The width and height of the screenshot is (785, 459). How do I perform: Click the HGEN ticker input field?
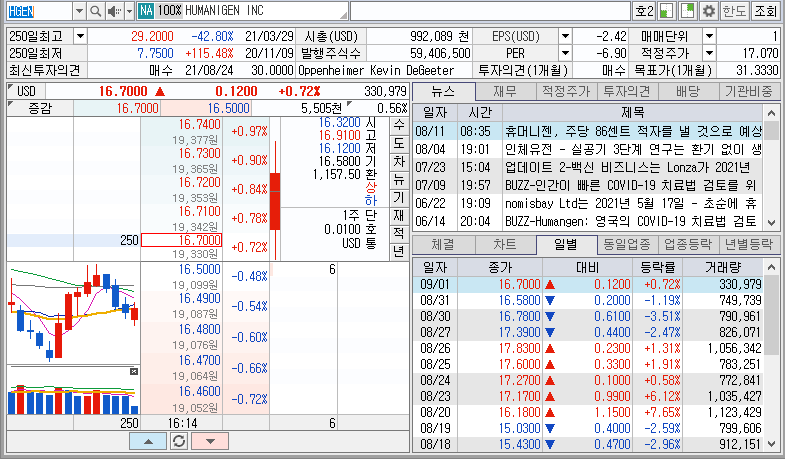[x=39, y=11]
